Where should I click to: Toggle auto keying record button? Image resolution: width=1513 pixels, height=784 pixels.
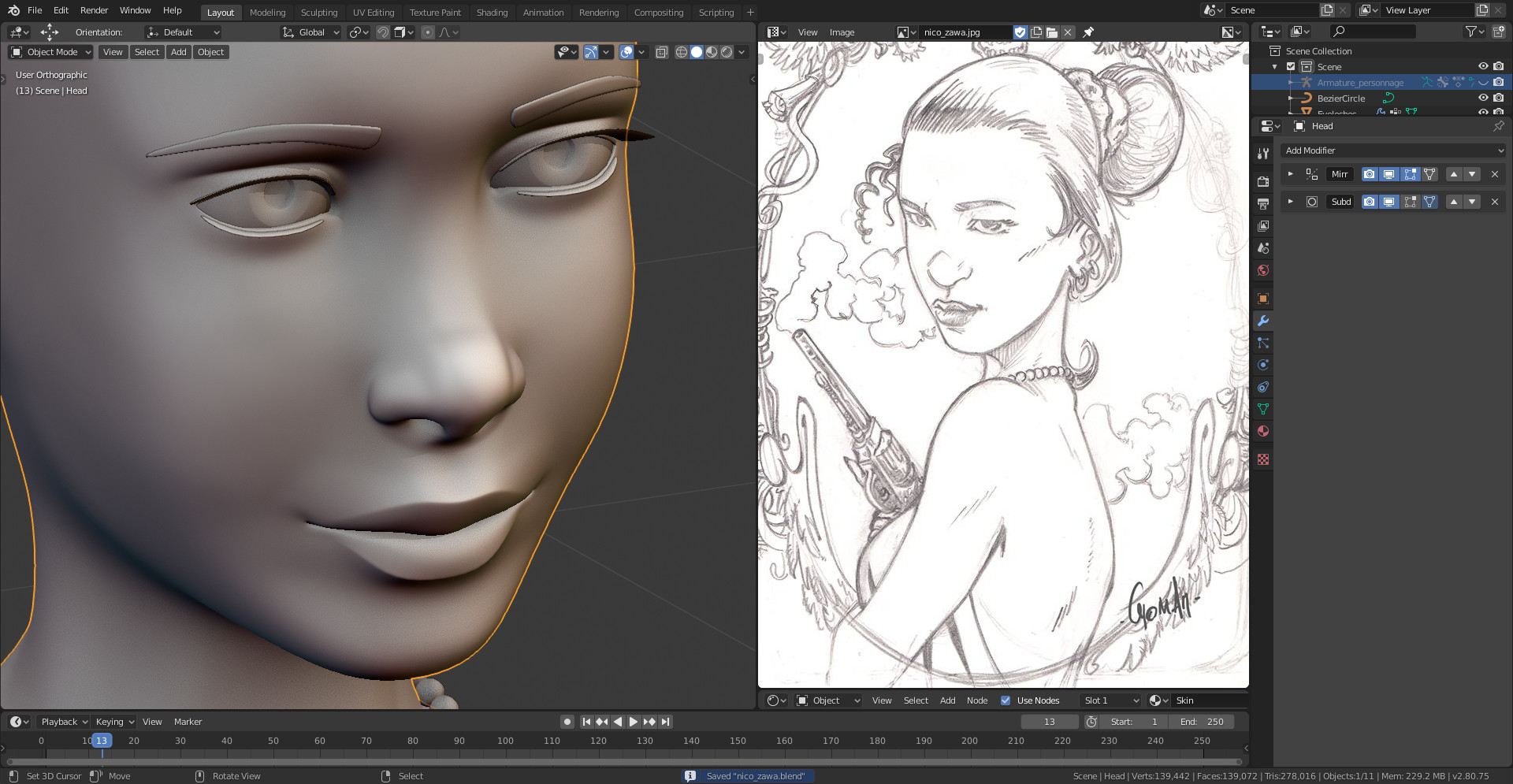pyautogui.click(x=567, y=722)
